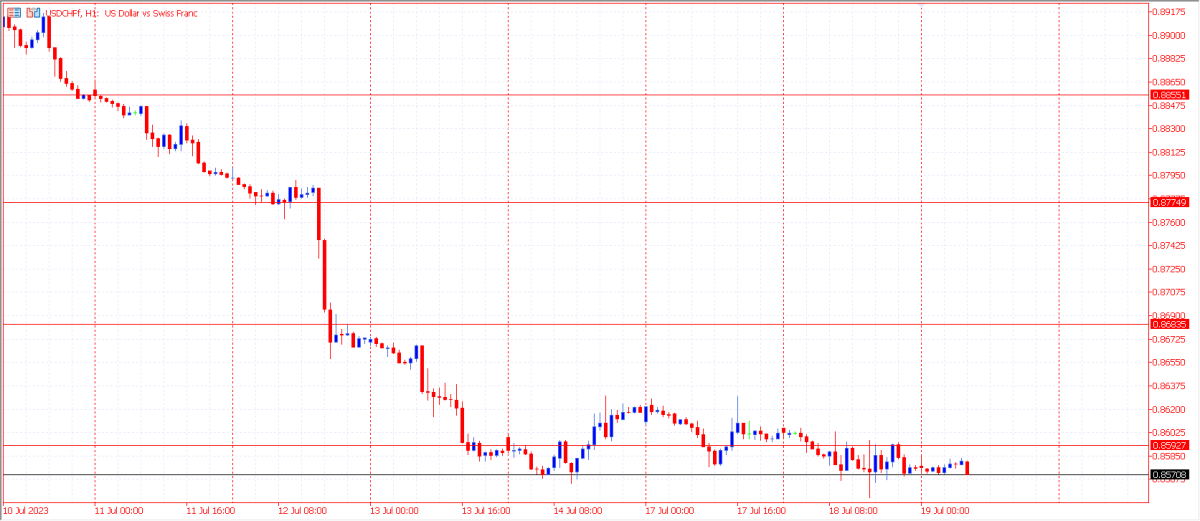Click the '10 Jul 2023' time axis label
The height and width of the screenshot is (521, 1200).
(x=25, y=510)
